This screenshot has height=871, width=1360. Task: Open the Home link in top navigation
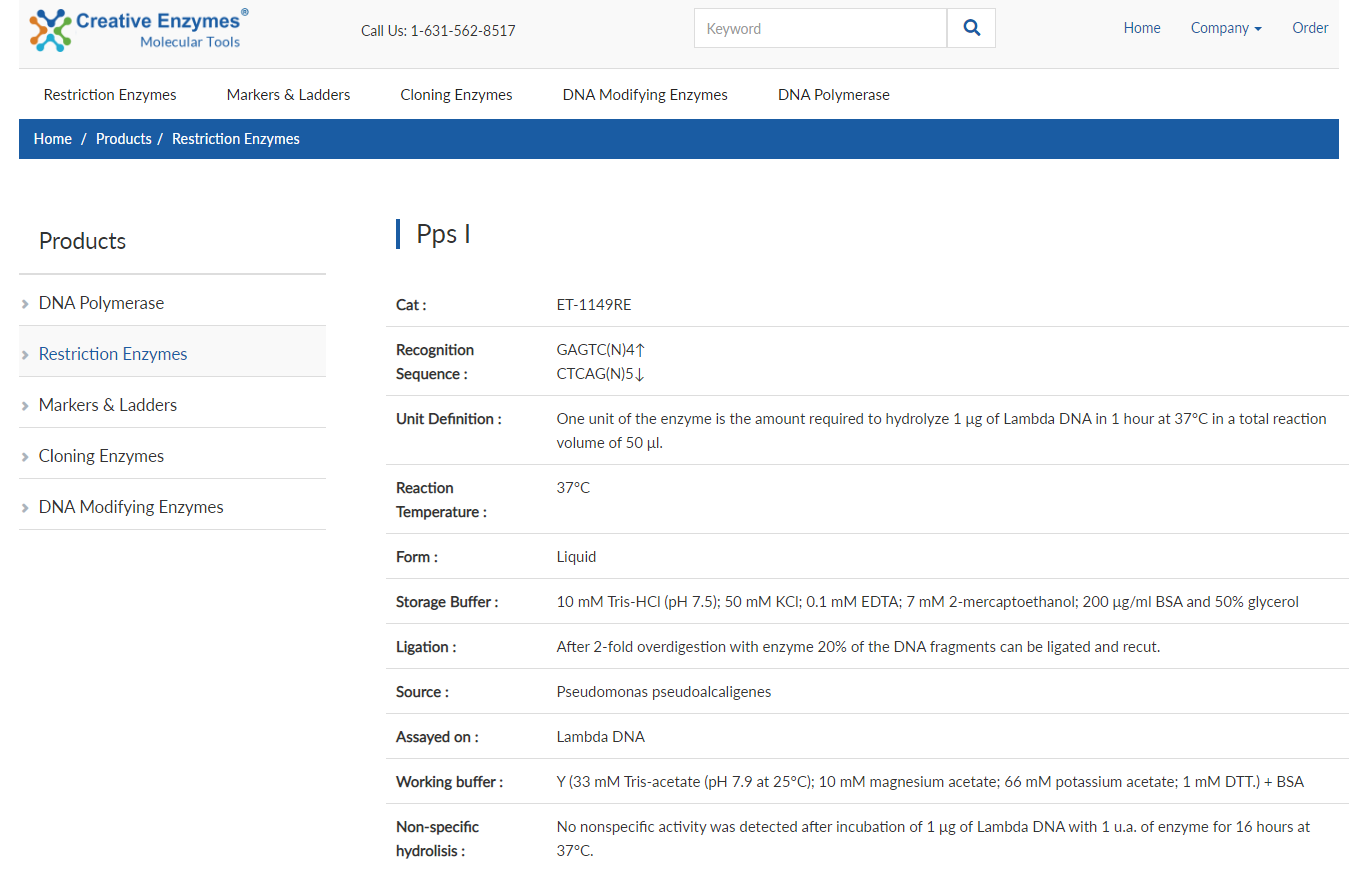pyautogui.click(x=1141, y=28)
